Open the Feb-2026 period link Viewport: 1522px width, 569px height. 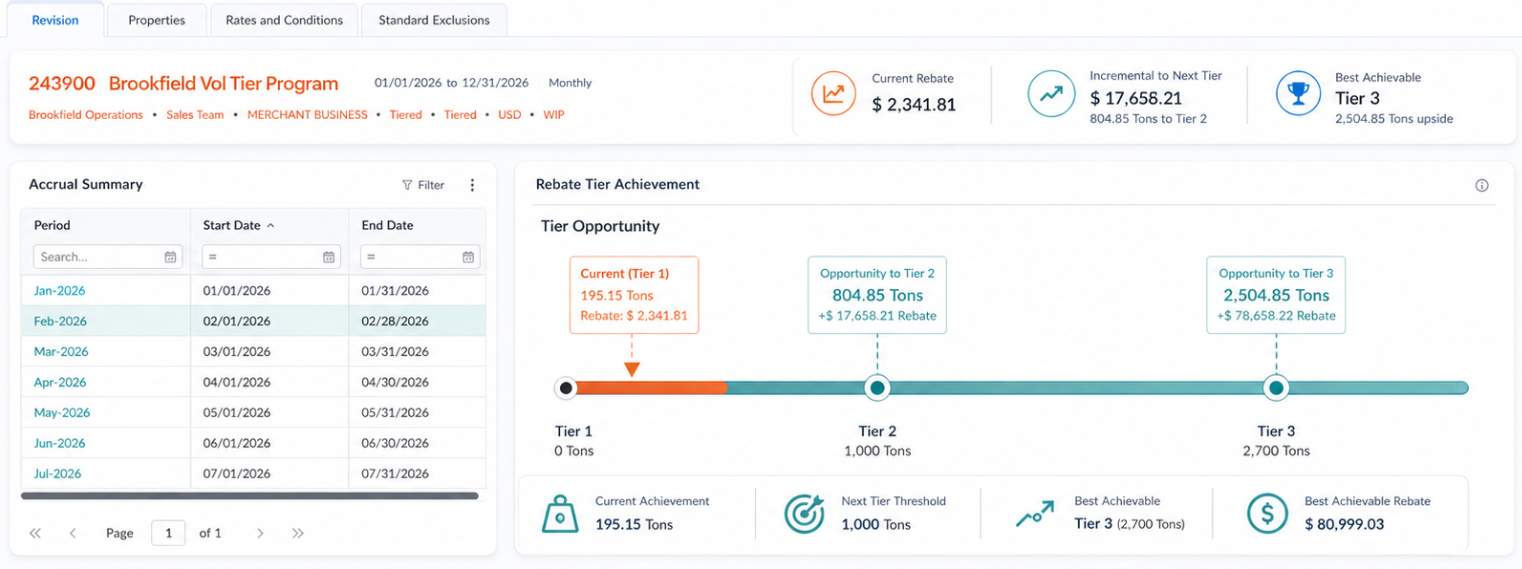click(x=61, y=321)
